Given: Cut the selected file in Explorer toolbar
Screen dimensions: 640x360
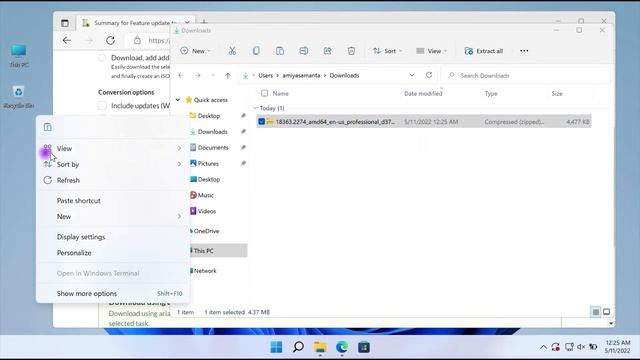Looking at the screenshot, I should [x=232, y=51].
